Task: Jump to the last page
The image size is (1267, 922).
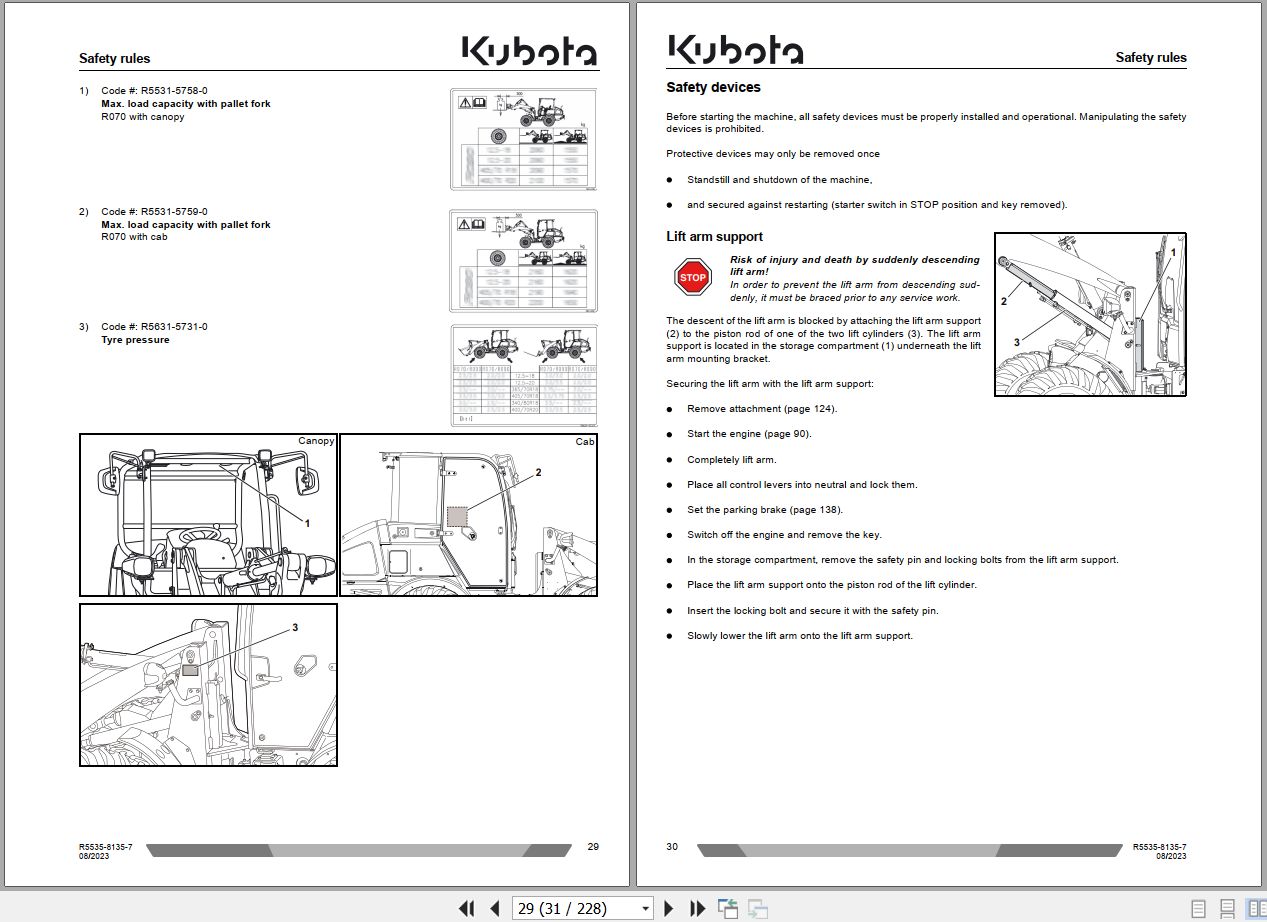Action: [x=697, y=908]
